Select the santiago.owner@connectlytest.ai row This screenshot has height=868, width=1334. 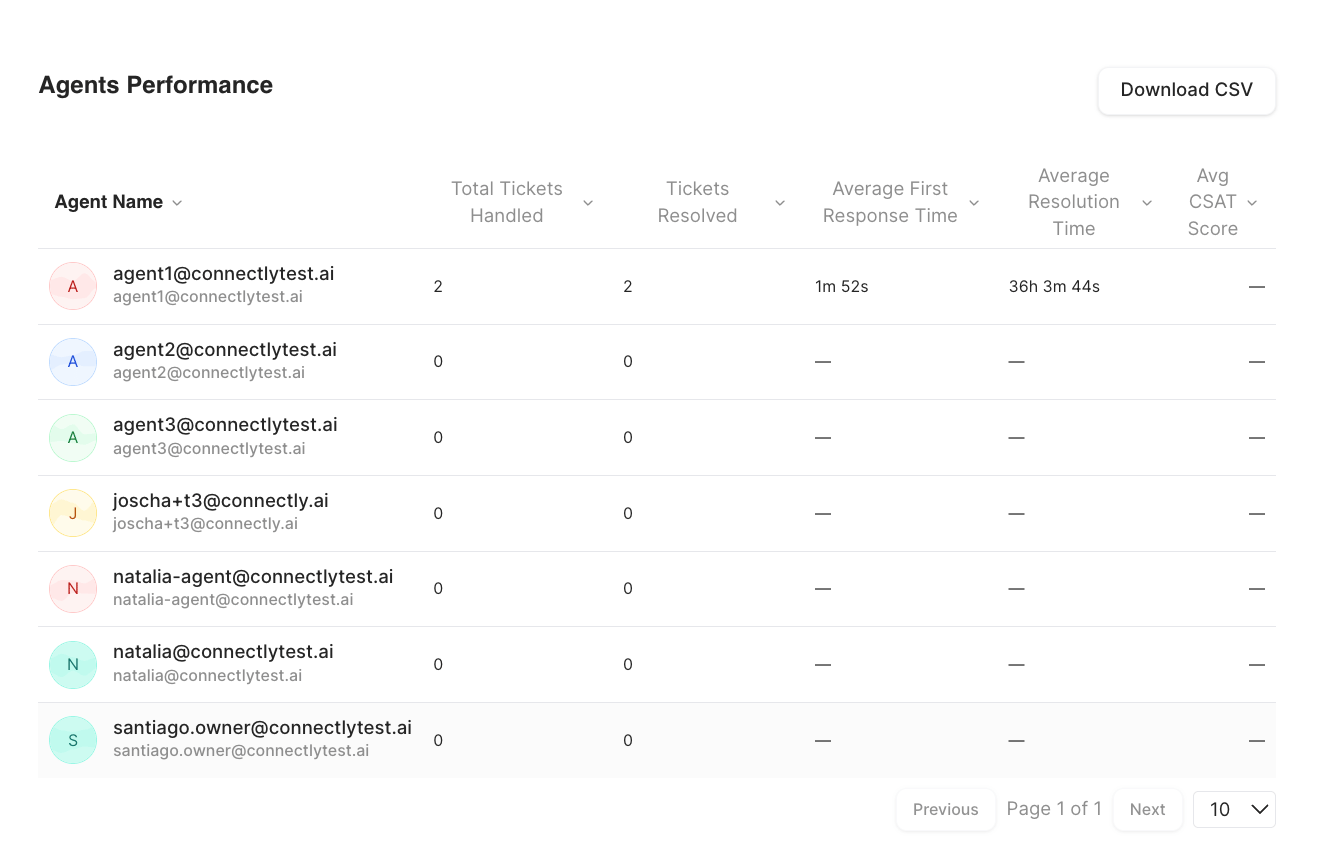657,740
